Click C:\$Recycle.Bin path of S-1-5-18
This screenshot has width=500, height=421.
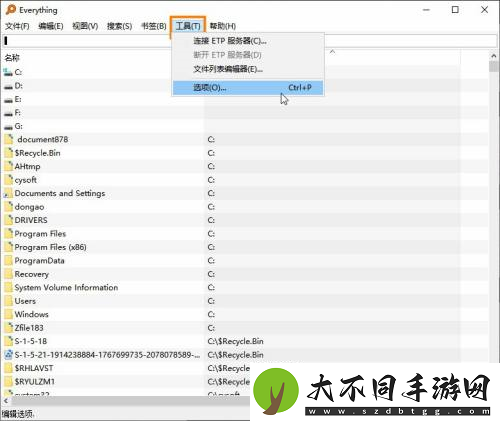click(x=235, y=341)
